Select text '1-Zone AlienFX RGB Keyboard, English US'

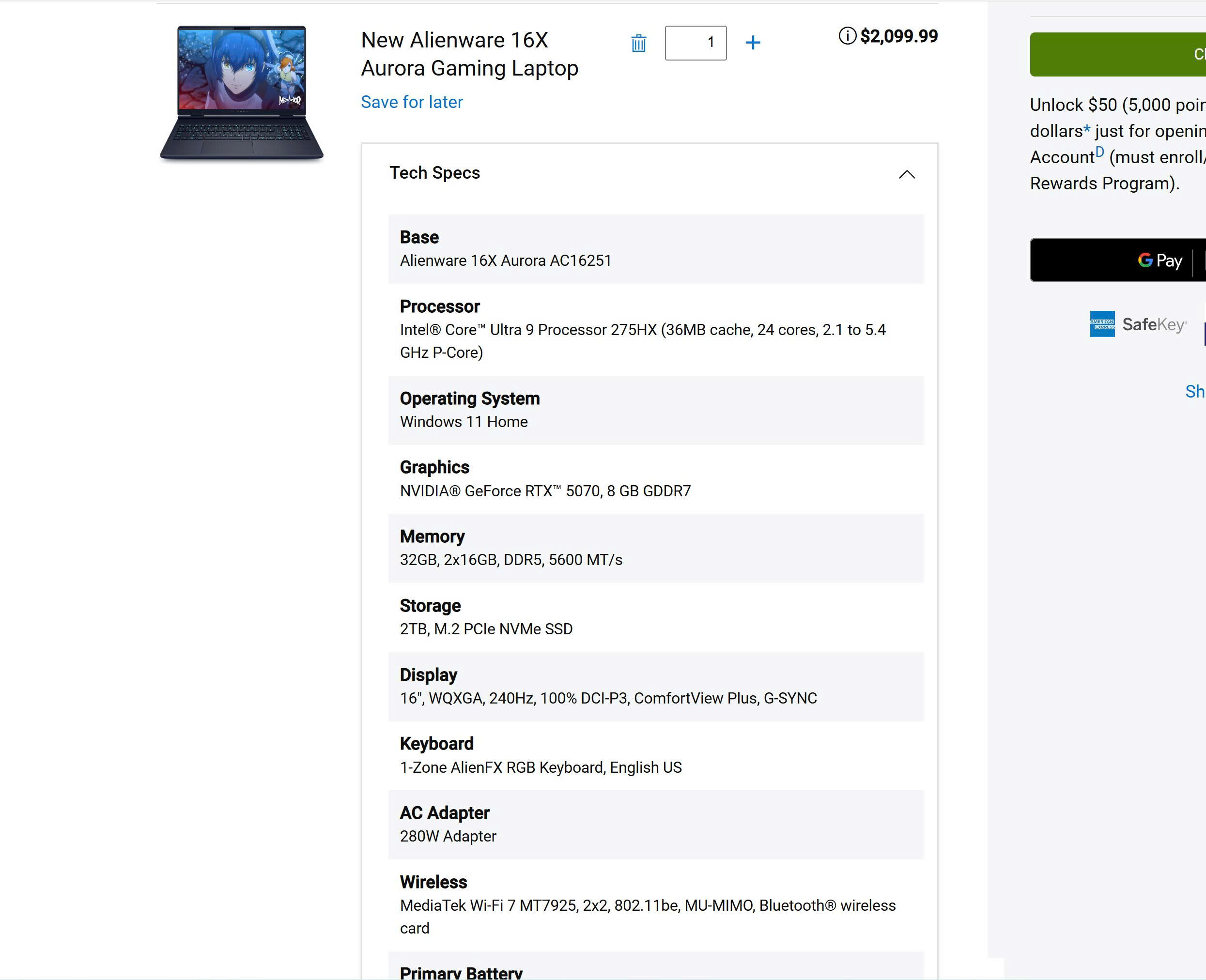point(541,768)
